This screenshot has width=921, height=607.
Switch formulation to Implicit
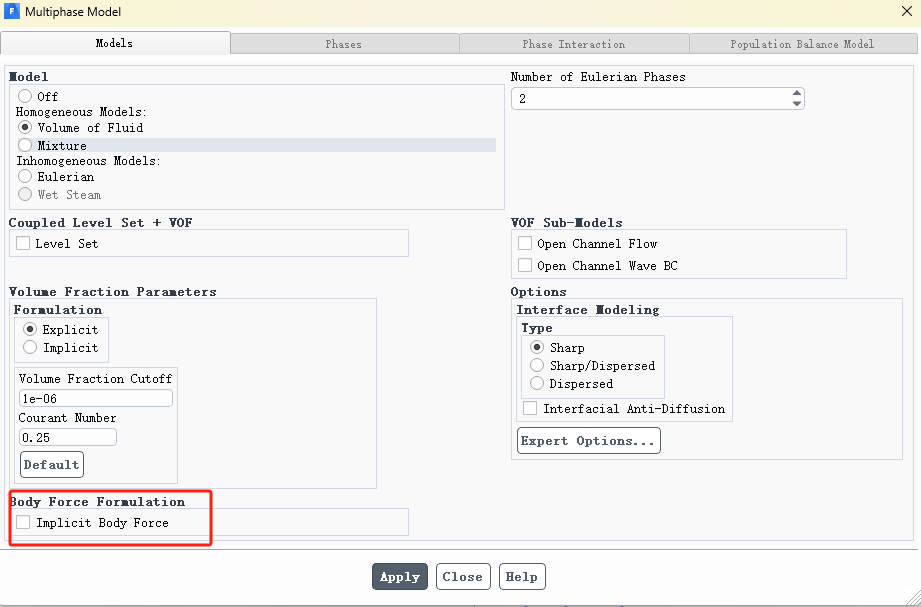[x=30, y=348]
